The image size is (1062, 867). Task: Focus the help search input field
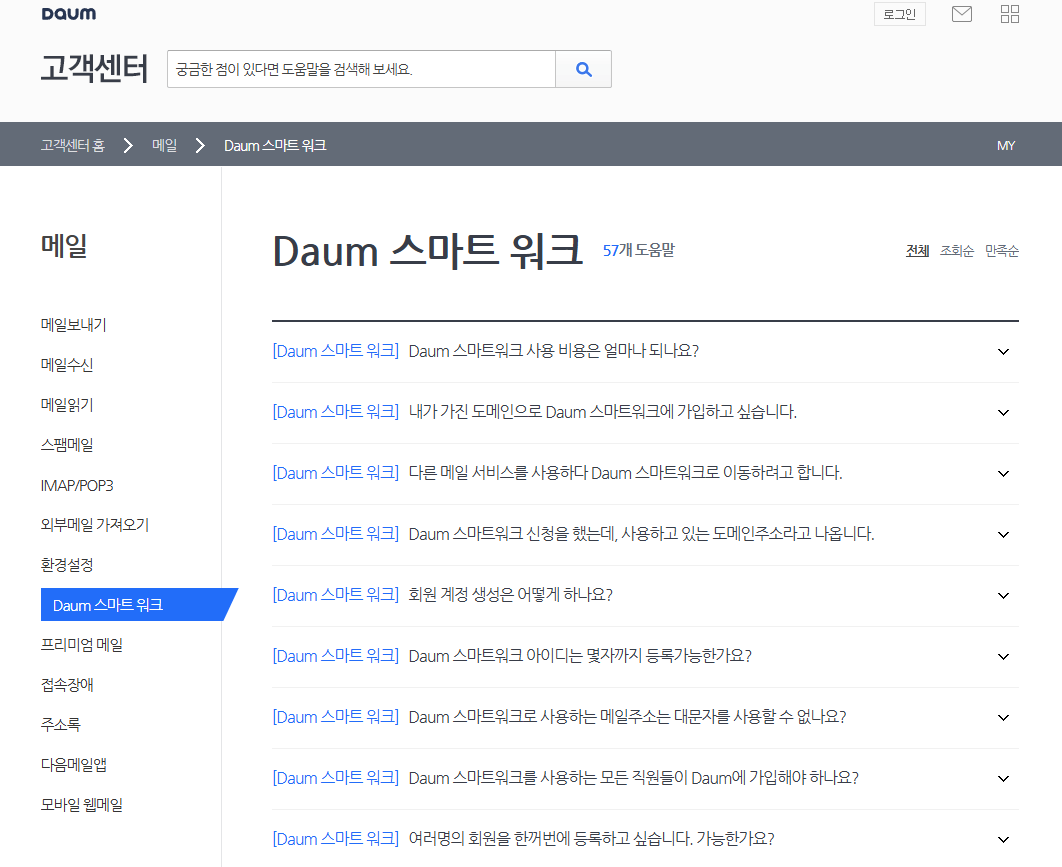click(361, 69)
